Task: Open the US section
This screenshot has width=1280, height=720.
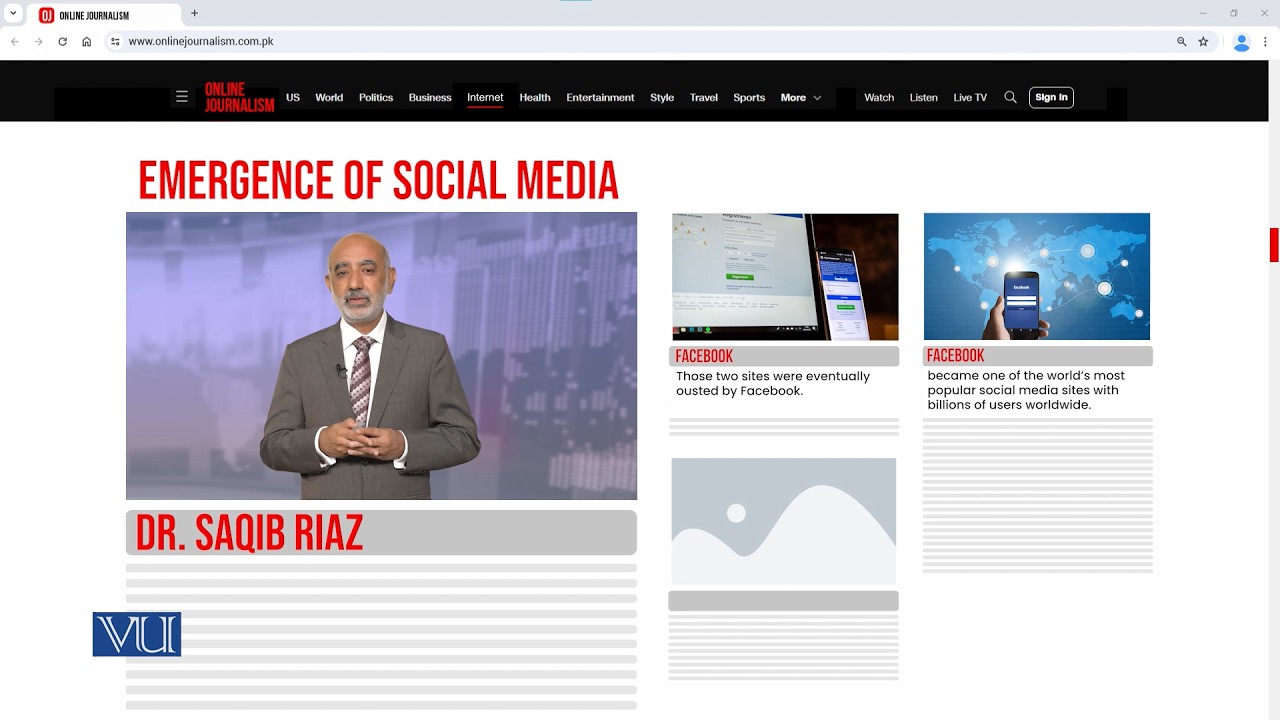Action: click(293, 97)
